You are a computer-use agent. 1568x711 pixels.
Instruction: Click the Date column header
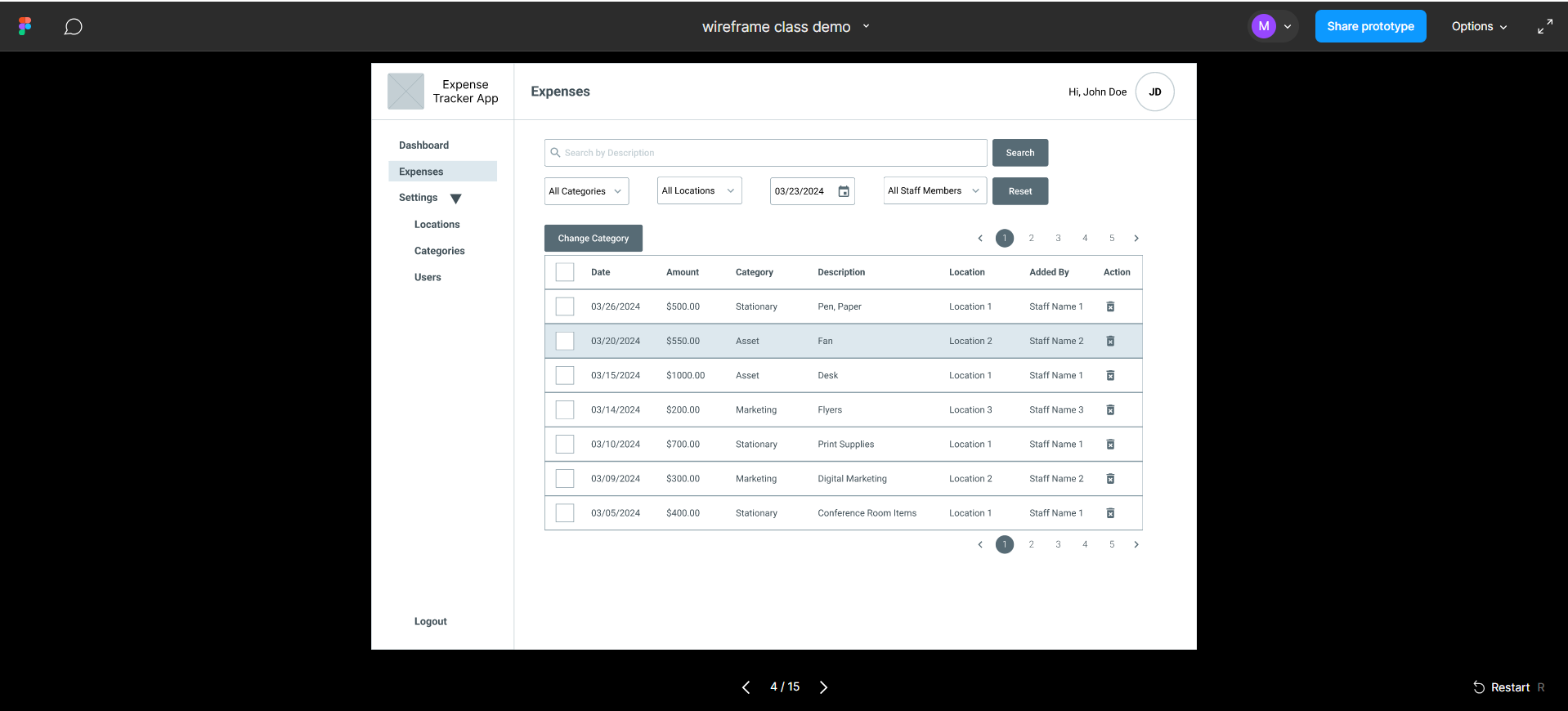click(600, 272)
